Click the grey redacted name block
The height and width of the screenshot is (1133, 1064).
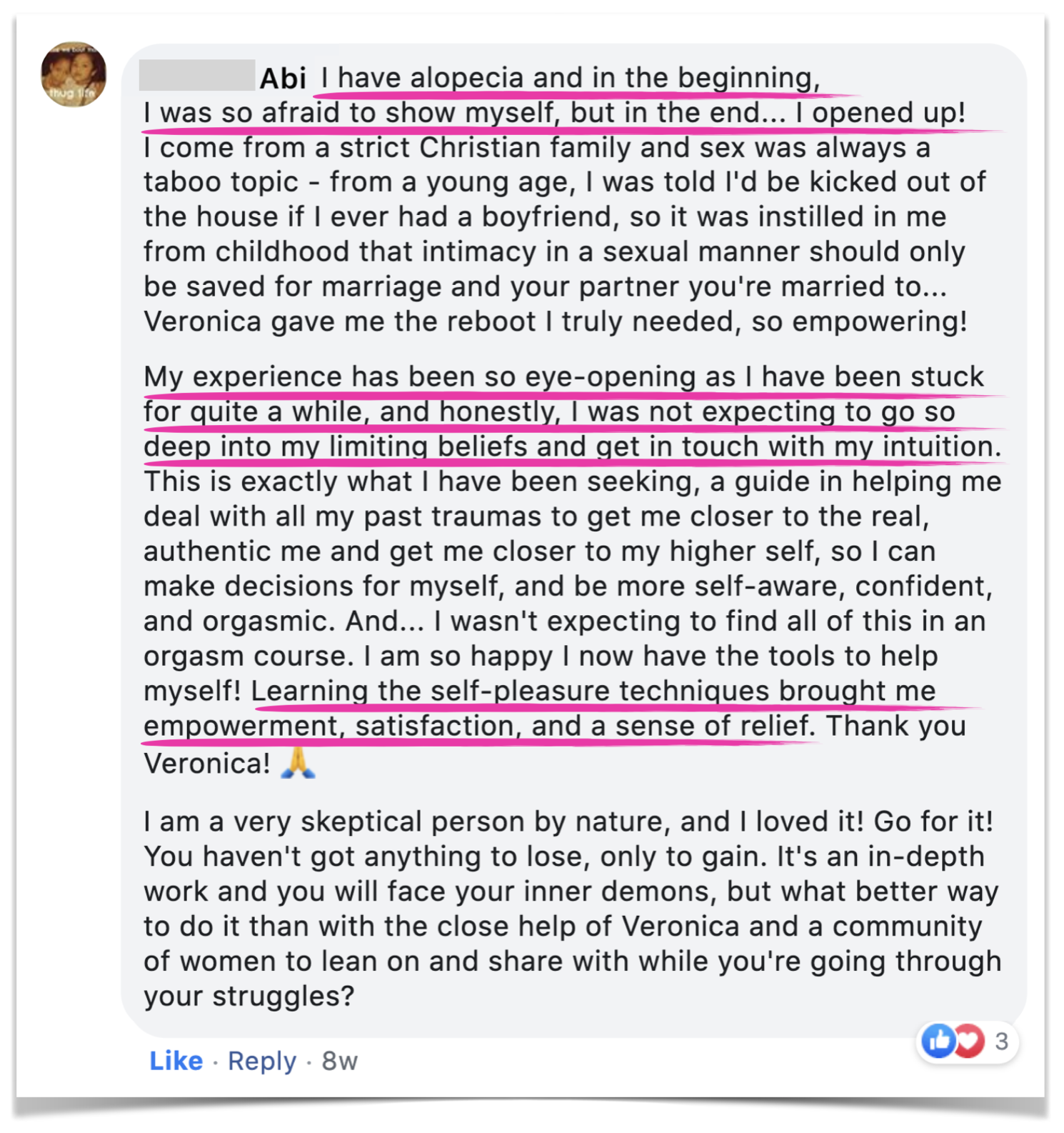point(197,75)
